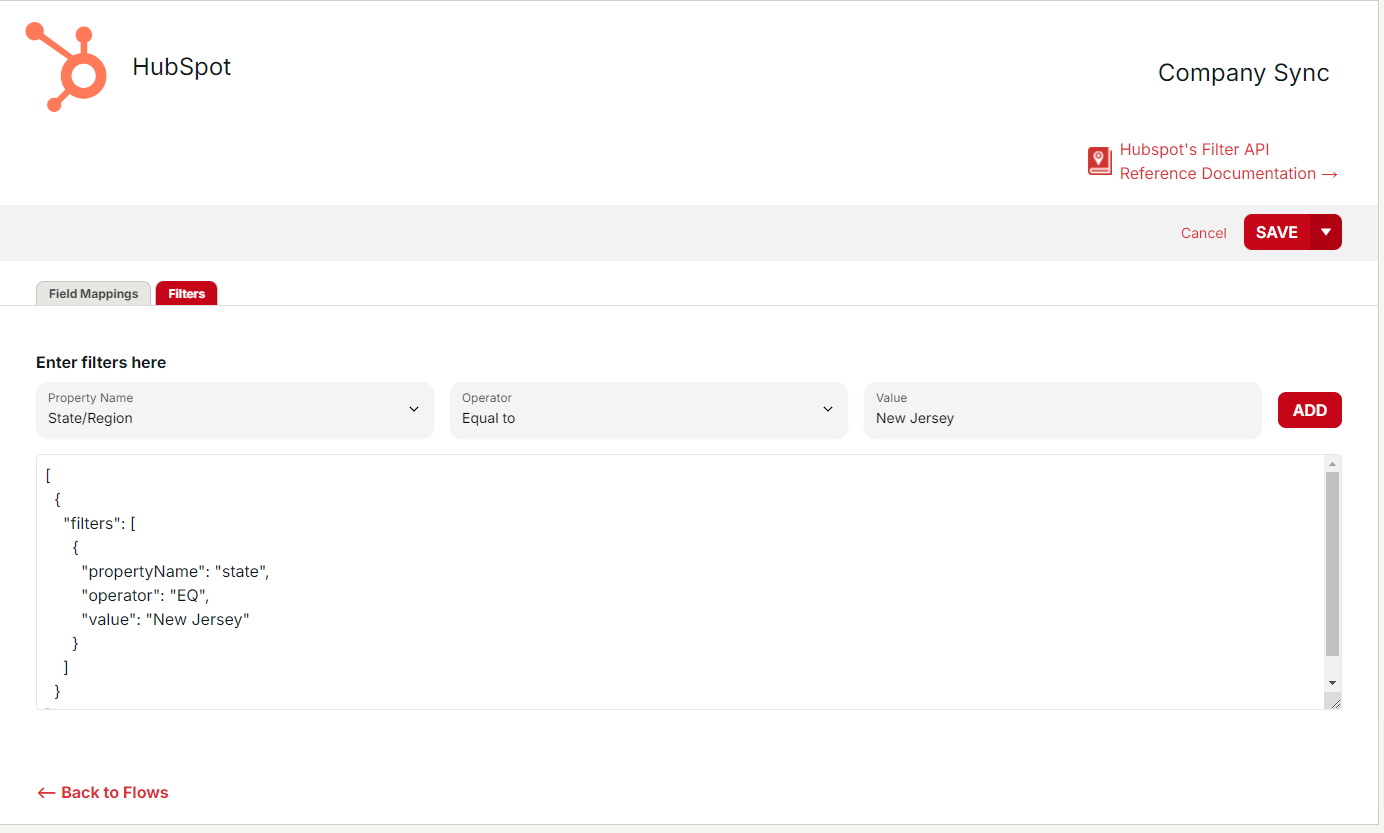Select the Filters tab
Viewport: 1384px width, 833px height.
tap(187, 294)
